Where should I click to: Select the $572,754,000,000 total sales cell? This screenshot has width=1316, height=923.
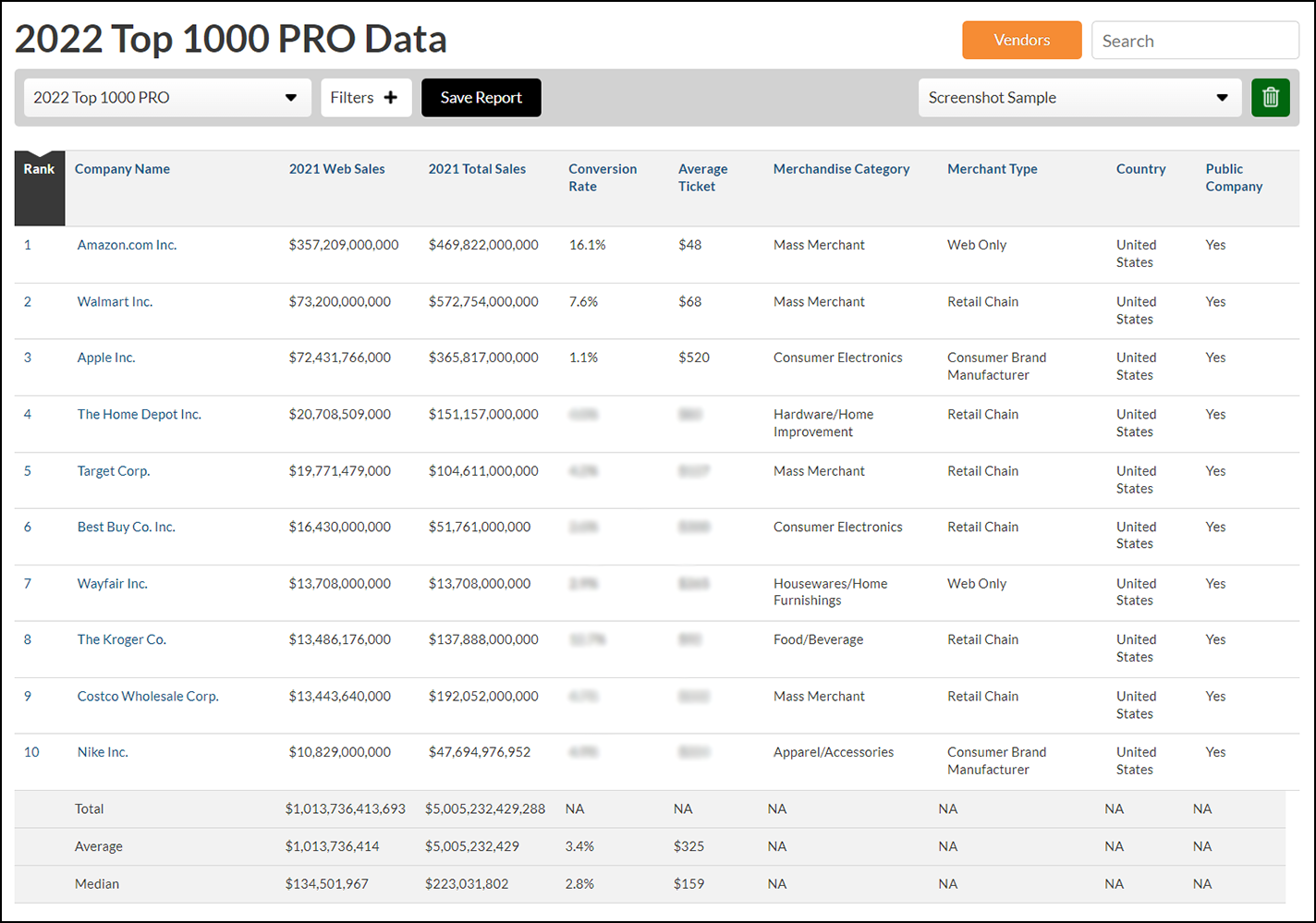coord(483,302)
